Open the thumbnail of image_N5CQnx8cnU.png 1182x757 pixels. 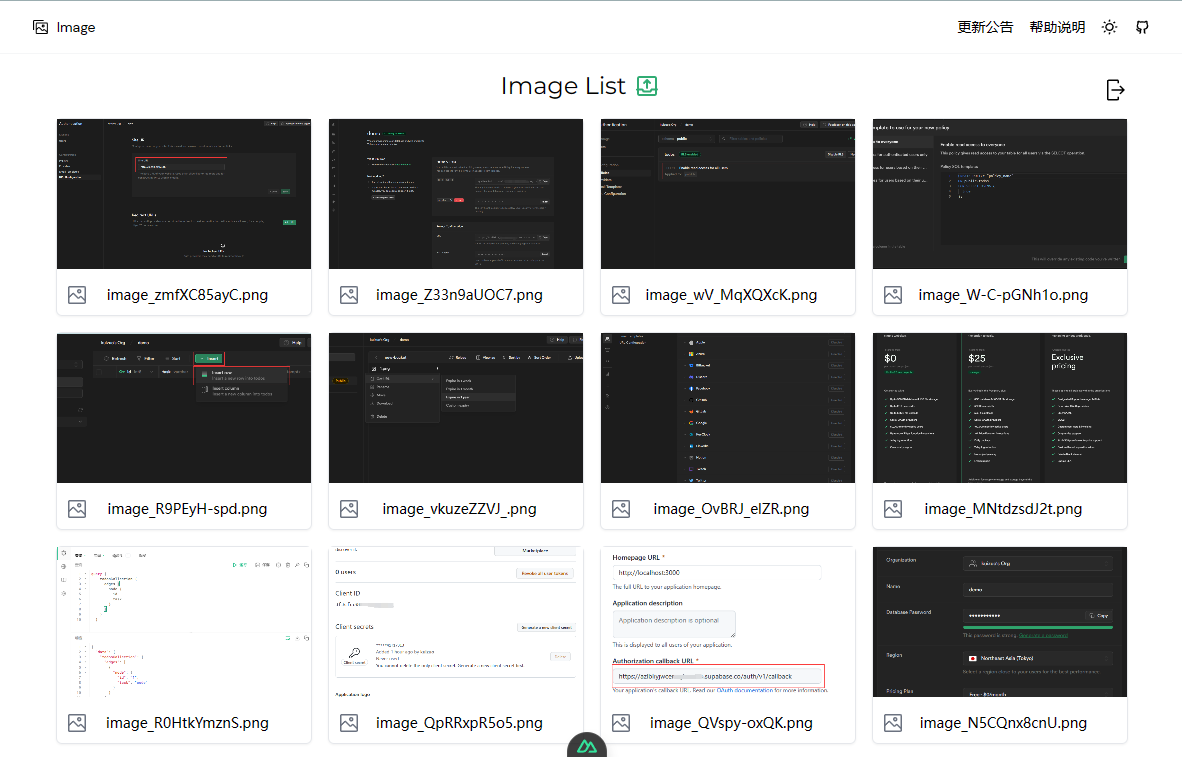(1000, 621)
